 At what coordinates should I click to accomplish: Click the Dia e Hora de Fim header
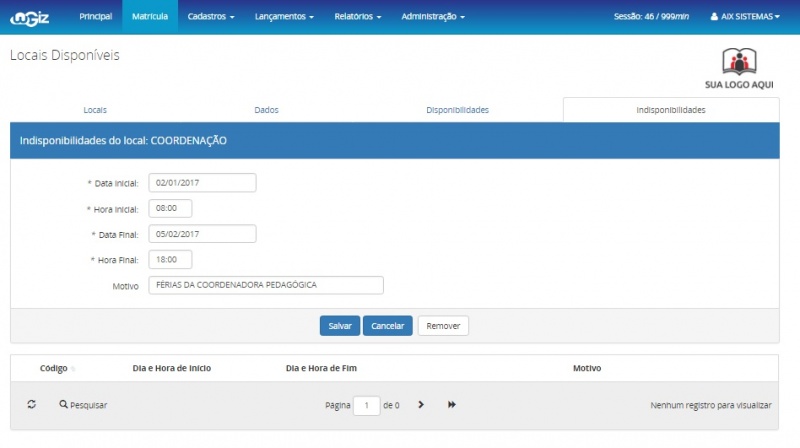[321, 368]
